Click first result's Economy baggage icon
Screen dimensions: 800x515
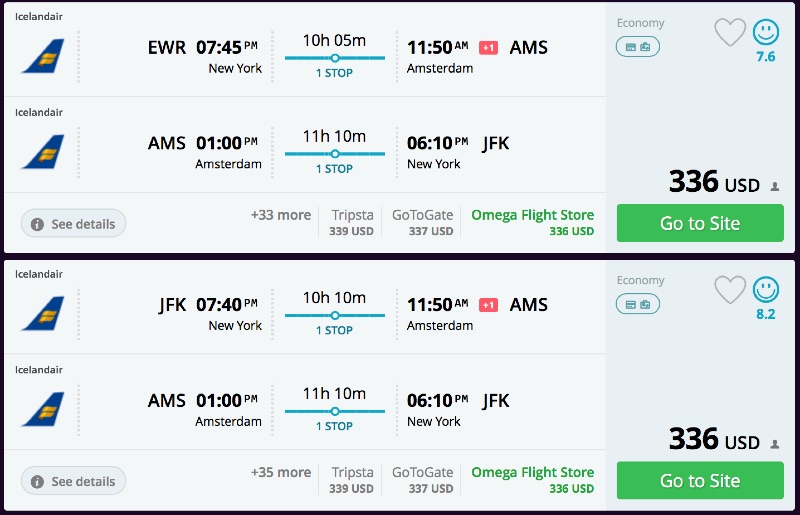point(638,46)
